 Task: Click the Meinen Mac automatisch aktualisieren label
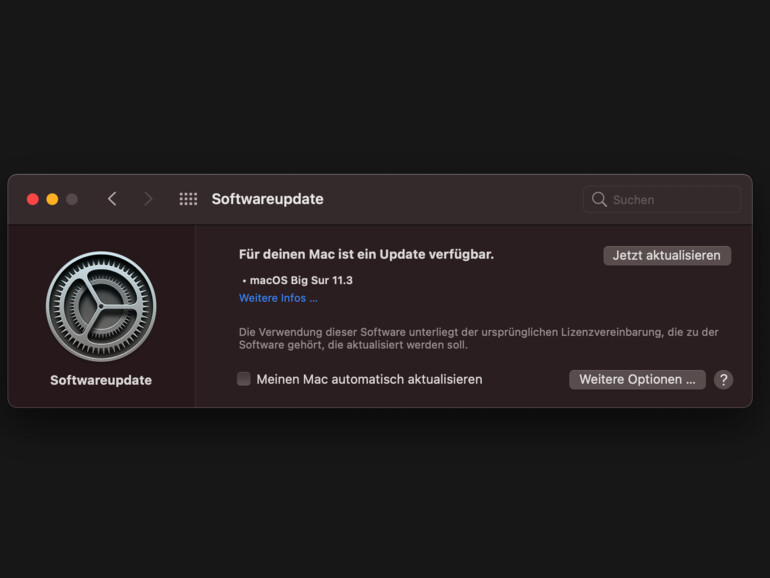click(x=369, y=379)
